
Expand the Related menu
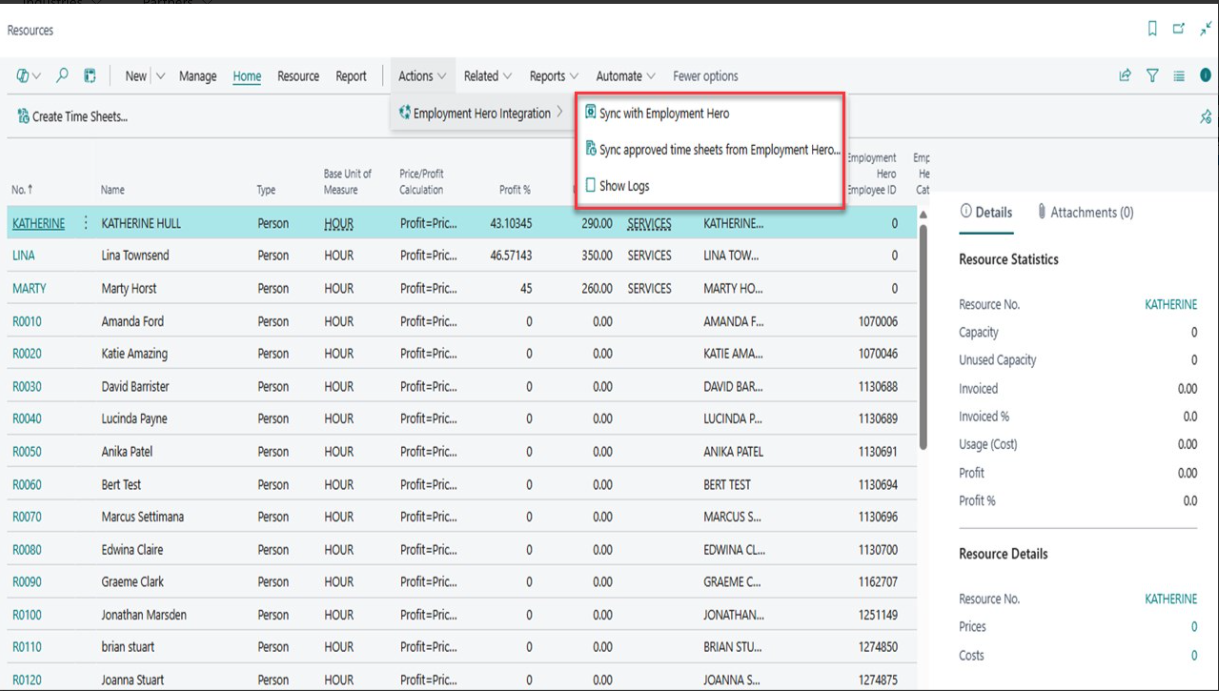(x=487, y=76)
